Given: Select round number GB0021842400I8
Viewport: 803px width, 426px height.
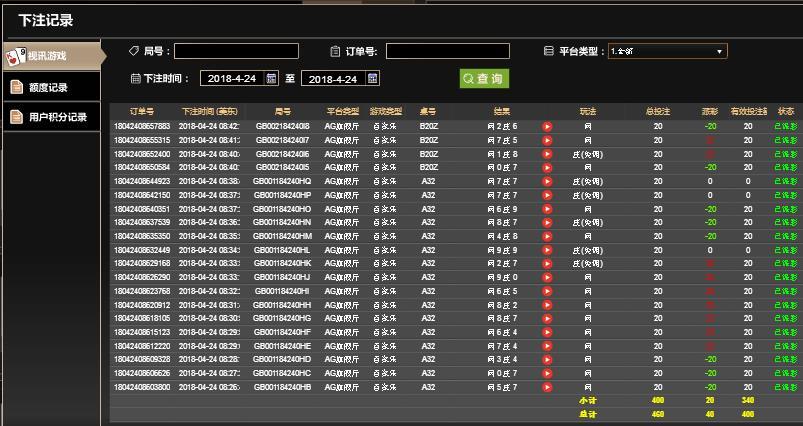Looking at the screenshot, I should point(283,126).
